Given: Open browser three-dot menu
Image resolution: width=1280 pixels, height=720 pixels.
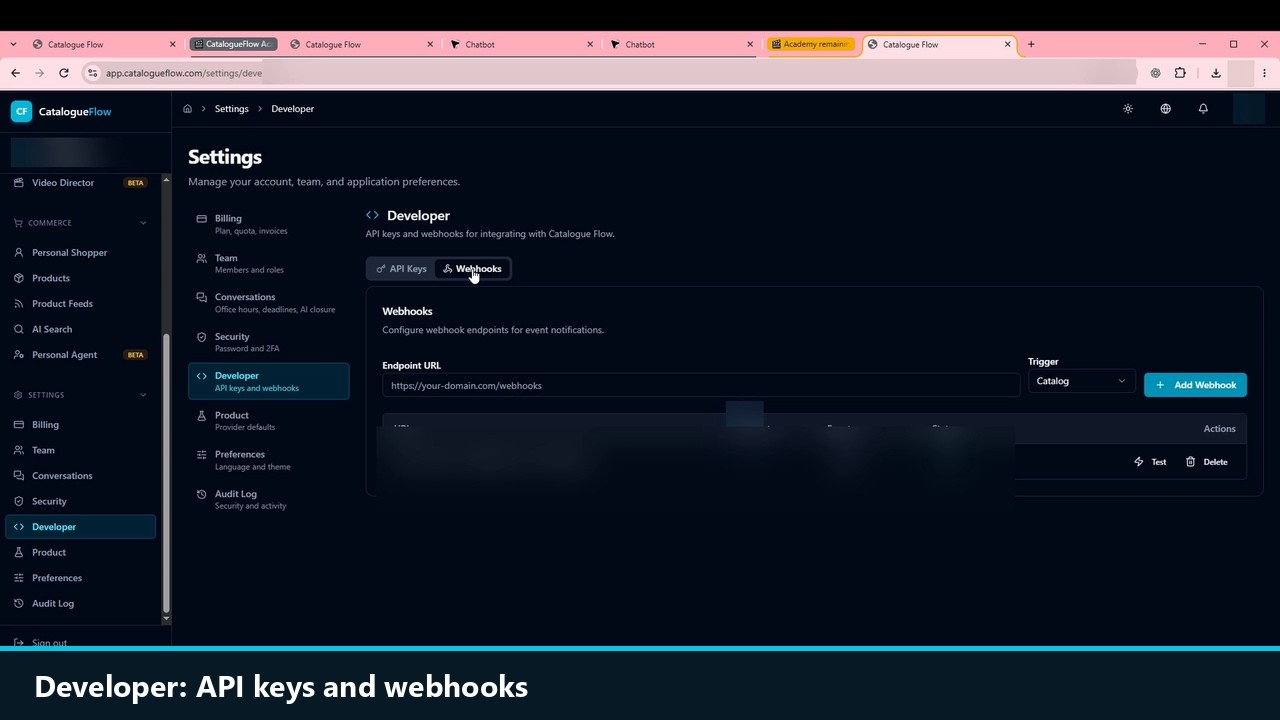Looking at the screenshot, I should (x=1264, y=73).
